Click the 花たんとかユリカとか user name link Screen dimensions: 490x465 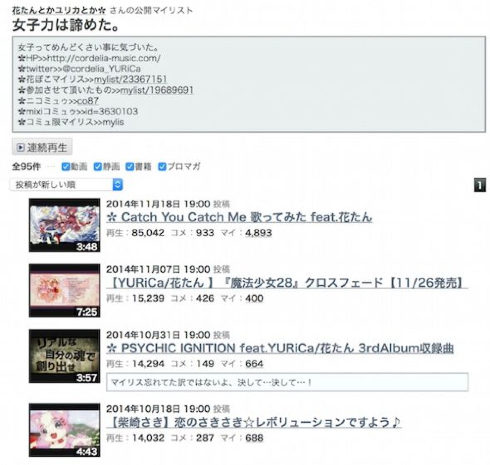(x=59, y=11)
